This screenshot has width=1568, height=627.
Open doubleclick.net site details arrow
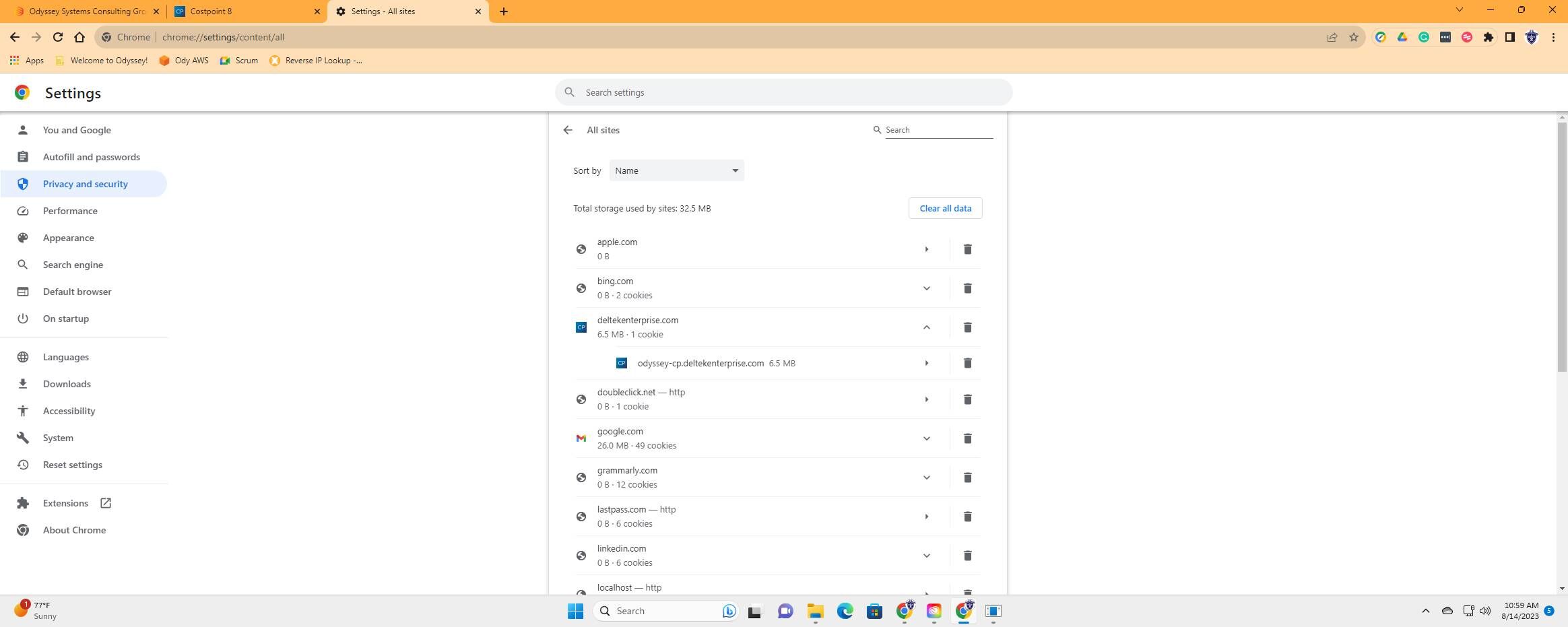(x=926, y=399)
